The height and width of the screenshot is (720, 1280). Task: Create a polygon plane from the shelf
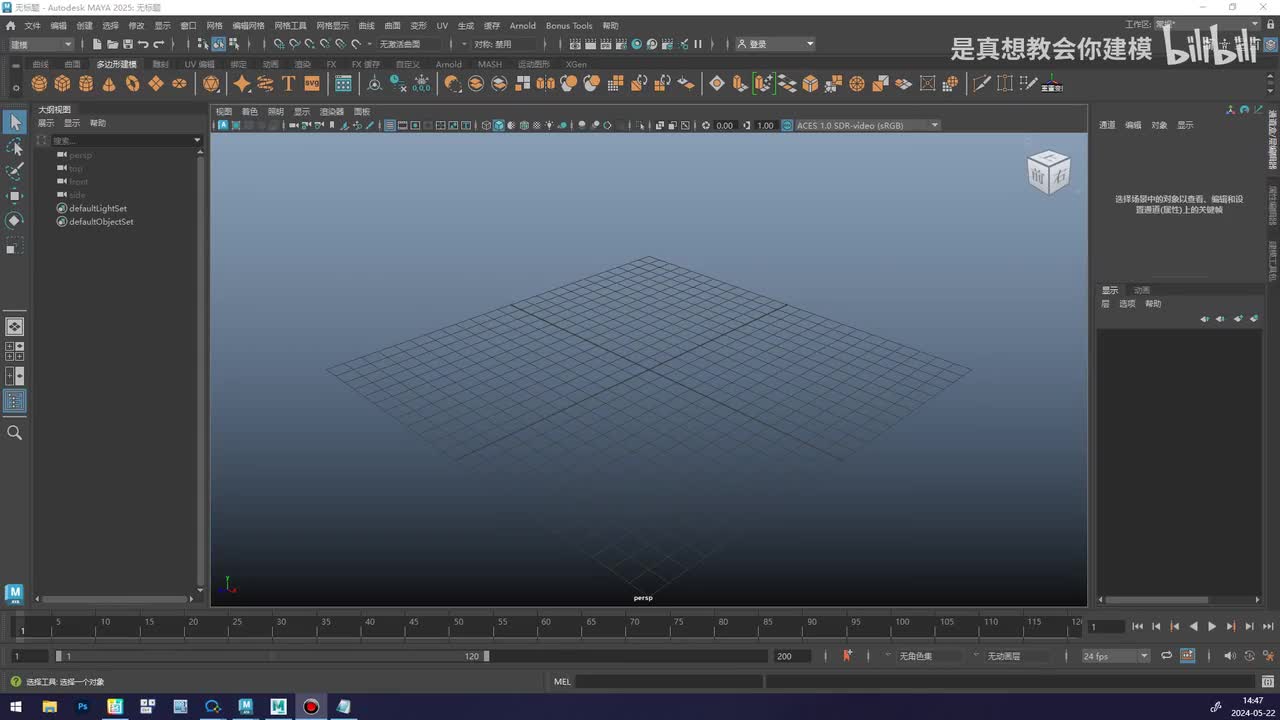(x=155, y=84)
